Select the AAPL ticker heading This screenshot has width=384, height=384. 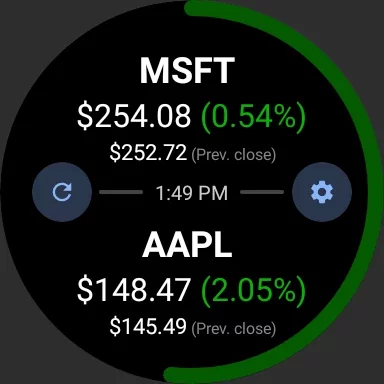pyautogui.click(x=187, y=245)
